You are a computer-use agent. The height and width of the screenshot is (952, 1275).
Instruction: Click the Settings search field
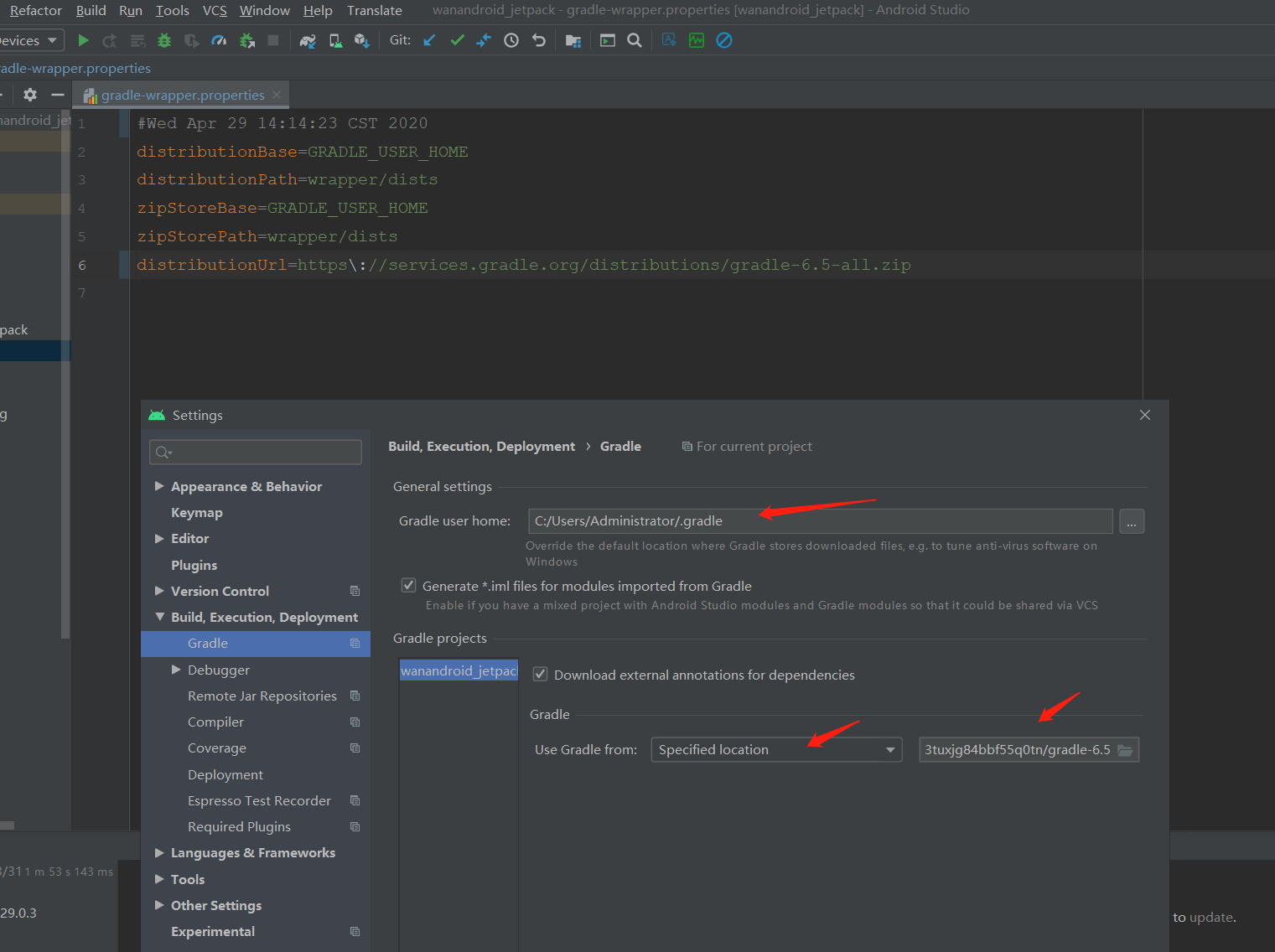(x=256, y=453)
